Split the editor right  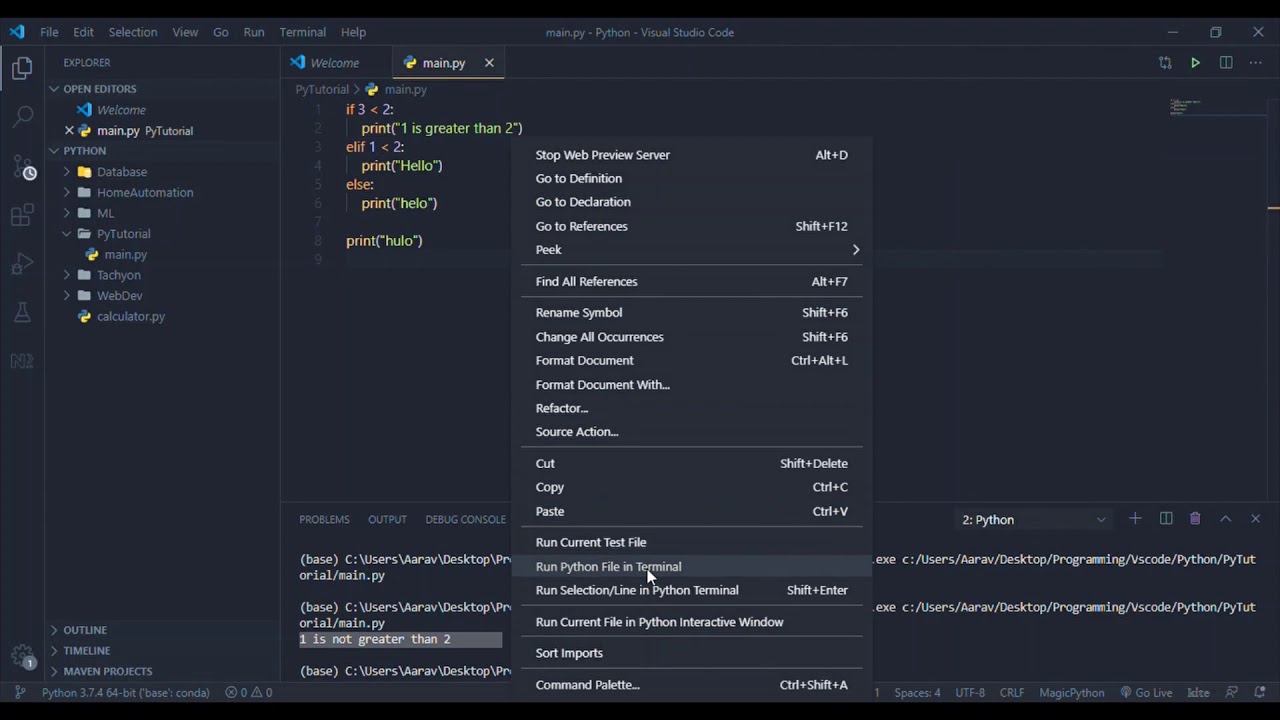pos(1226,63)
